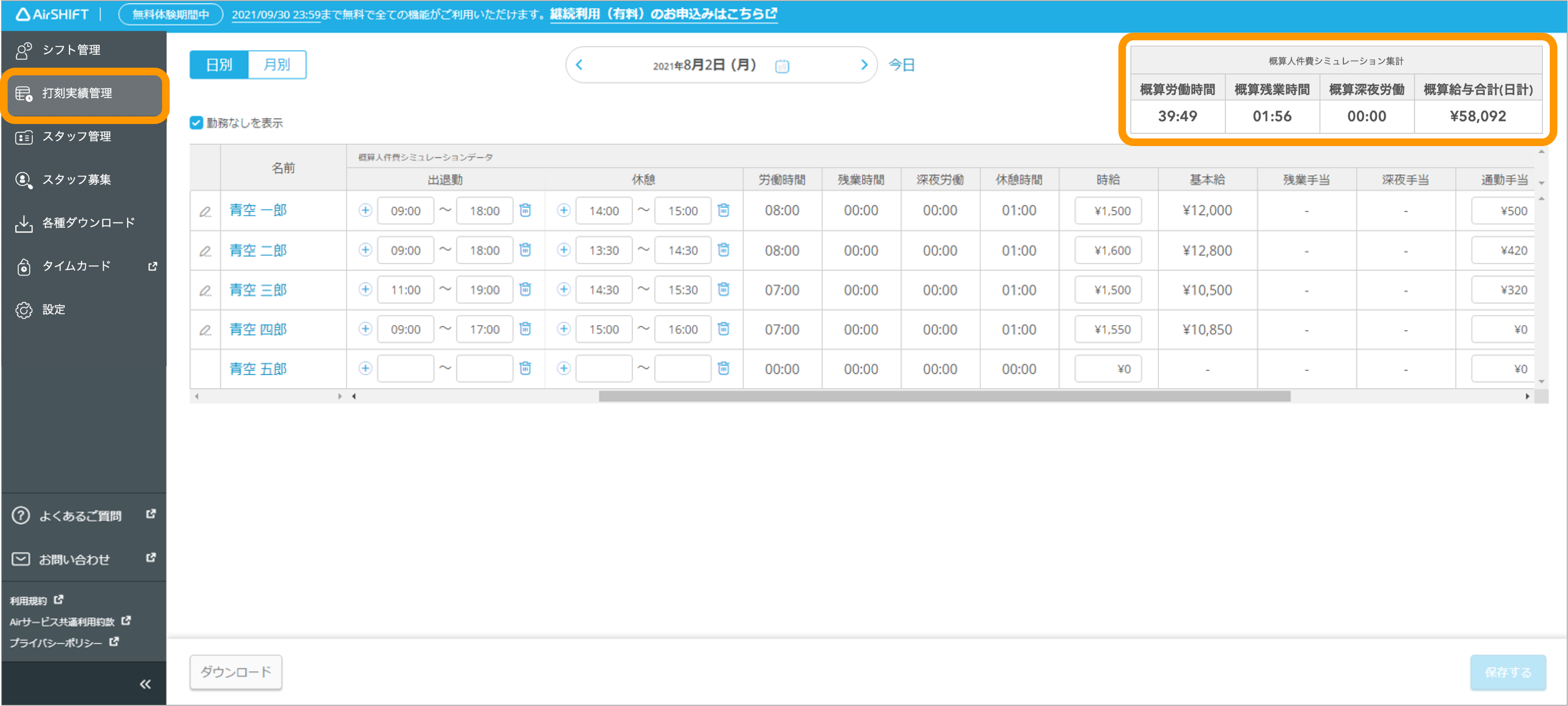Click edit pencil icon for 青空 二郎
The width and height of the screenshot is (1568, 706).
(205, 251)
